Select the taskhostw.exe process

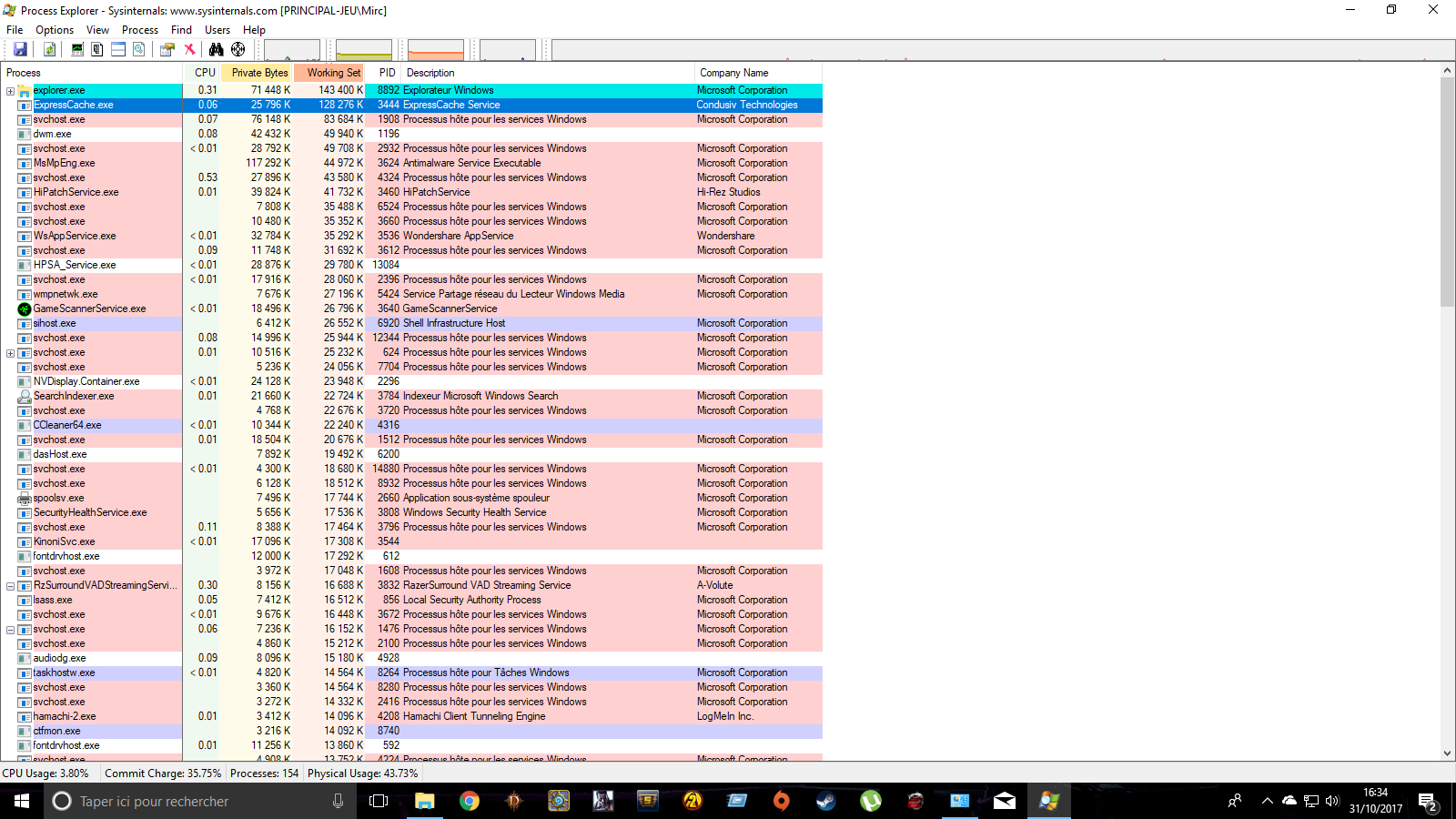[64, 672]
